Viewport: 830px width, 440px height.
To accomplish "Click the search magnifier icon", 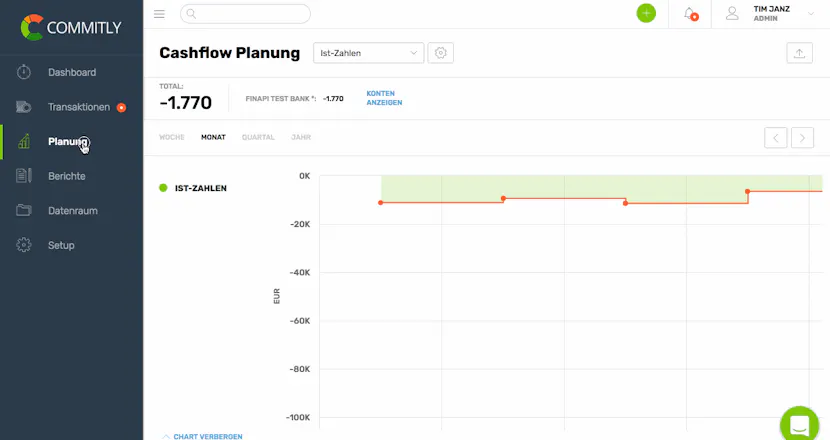I will point(192,14).
